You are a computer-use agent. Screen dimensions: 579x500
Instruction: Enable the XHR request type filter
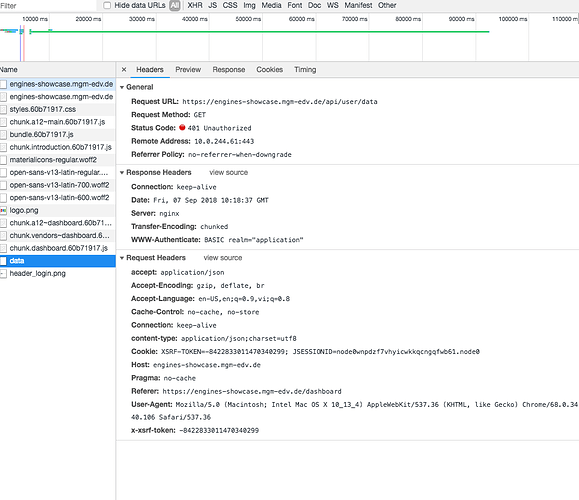coord(195,5)
